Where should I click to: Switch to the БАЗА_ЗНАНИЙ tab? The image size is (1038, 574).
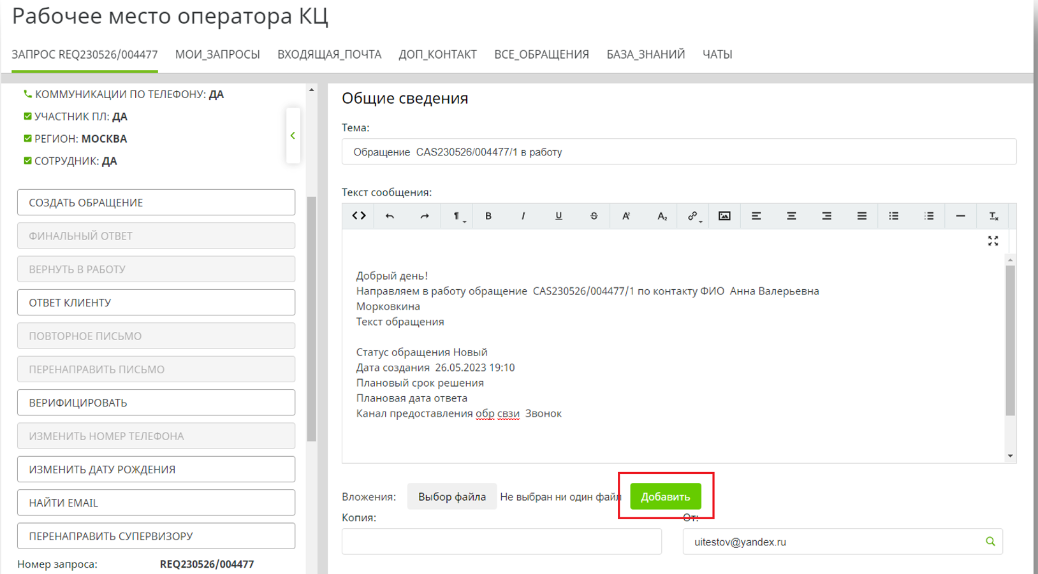pyautogui.click(x=645, y=54)
